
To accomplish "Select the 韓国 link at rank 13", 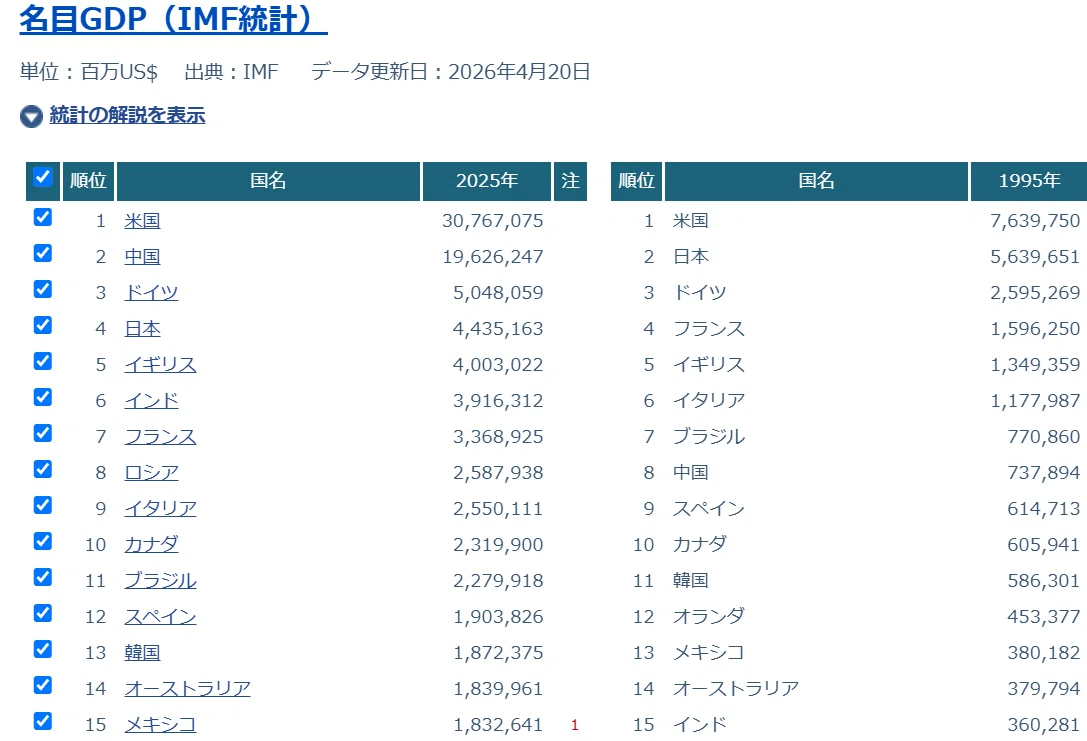I will [x=143, y=652].
